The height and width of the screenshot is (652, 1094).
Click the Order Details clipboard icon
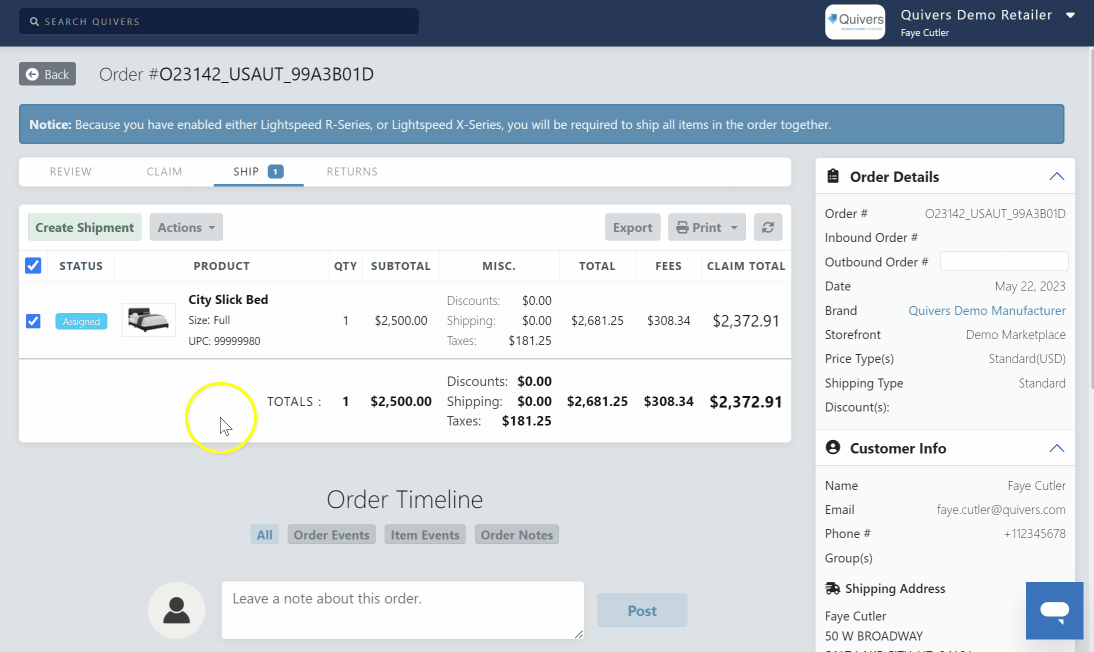tap(833, 177)
